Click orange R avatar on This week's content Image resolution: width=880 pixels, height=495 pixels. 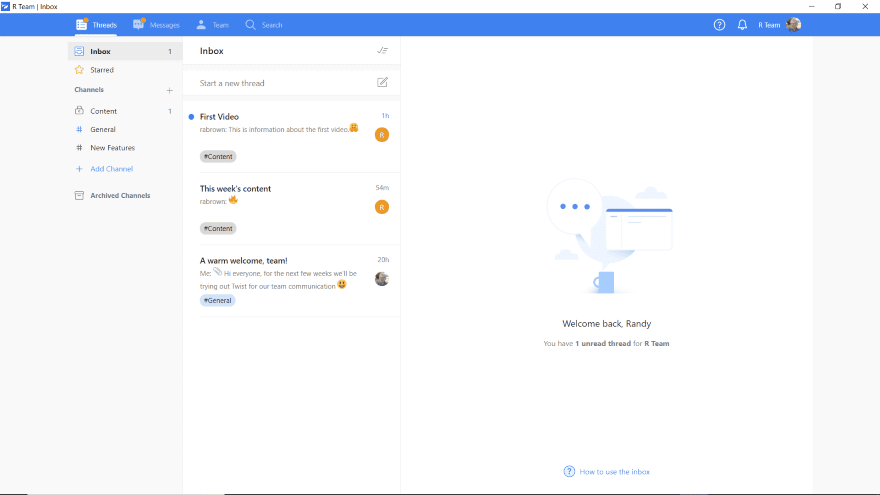pos(382,207)
